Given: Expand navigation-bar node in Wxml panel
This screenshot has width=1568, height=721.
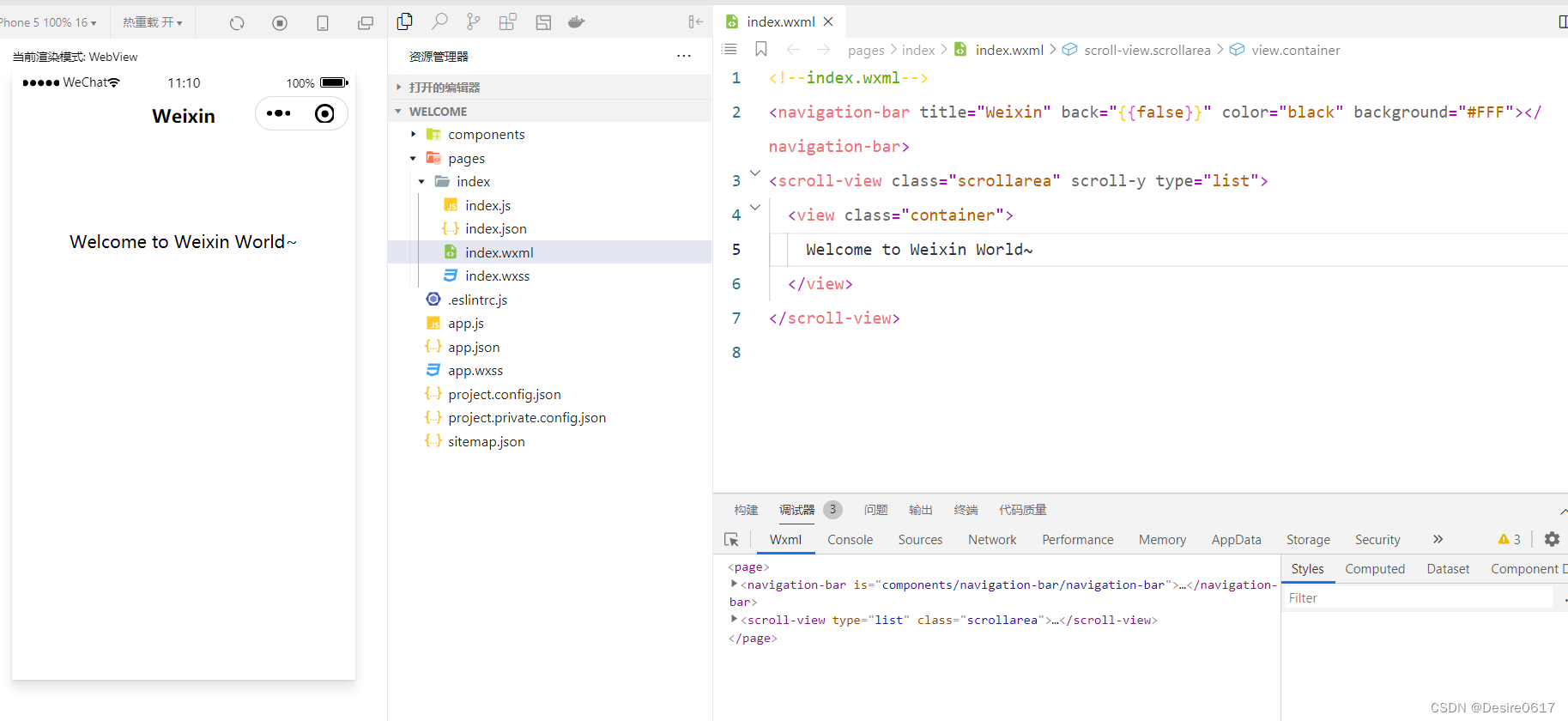Looking at the screenshot, I should tap(734, 584).
